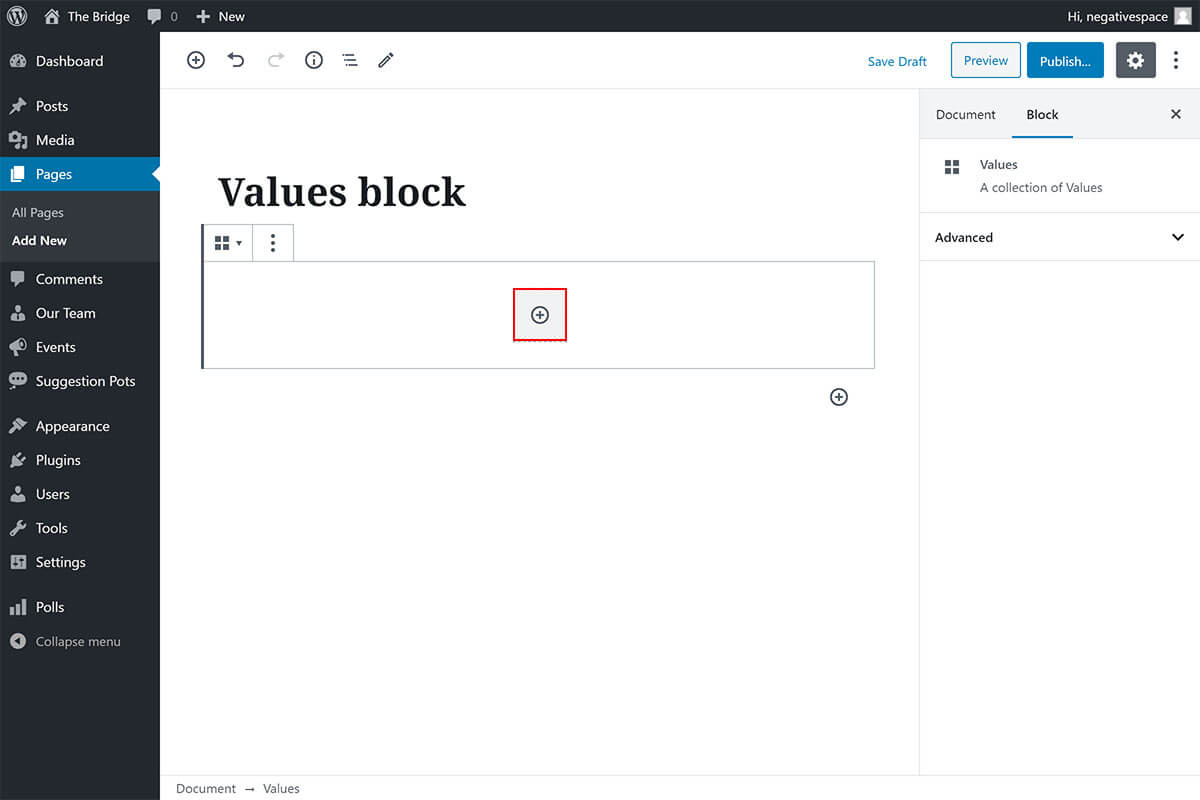
Task: Open the three-dot more options menu at top right
Action: [x=1176, y=60]
